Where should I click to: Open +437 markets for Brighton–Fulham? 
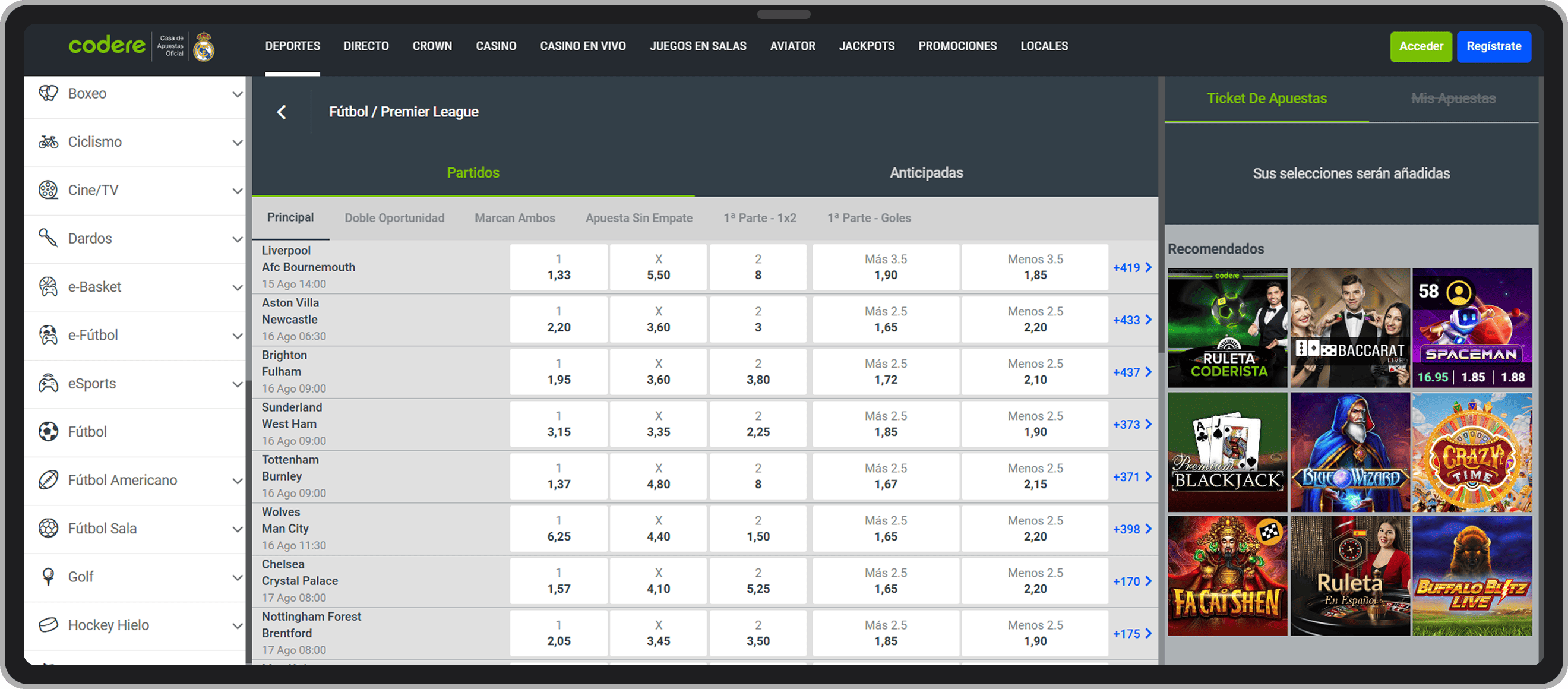(1132, 372)
